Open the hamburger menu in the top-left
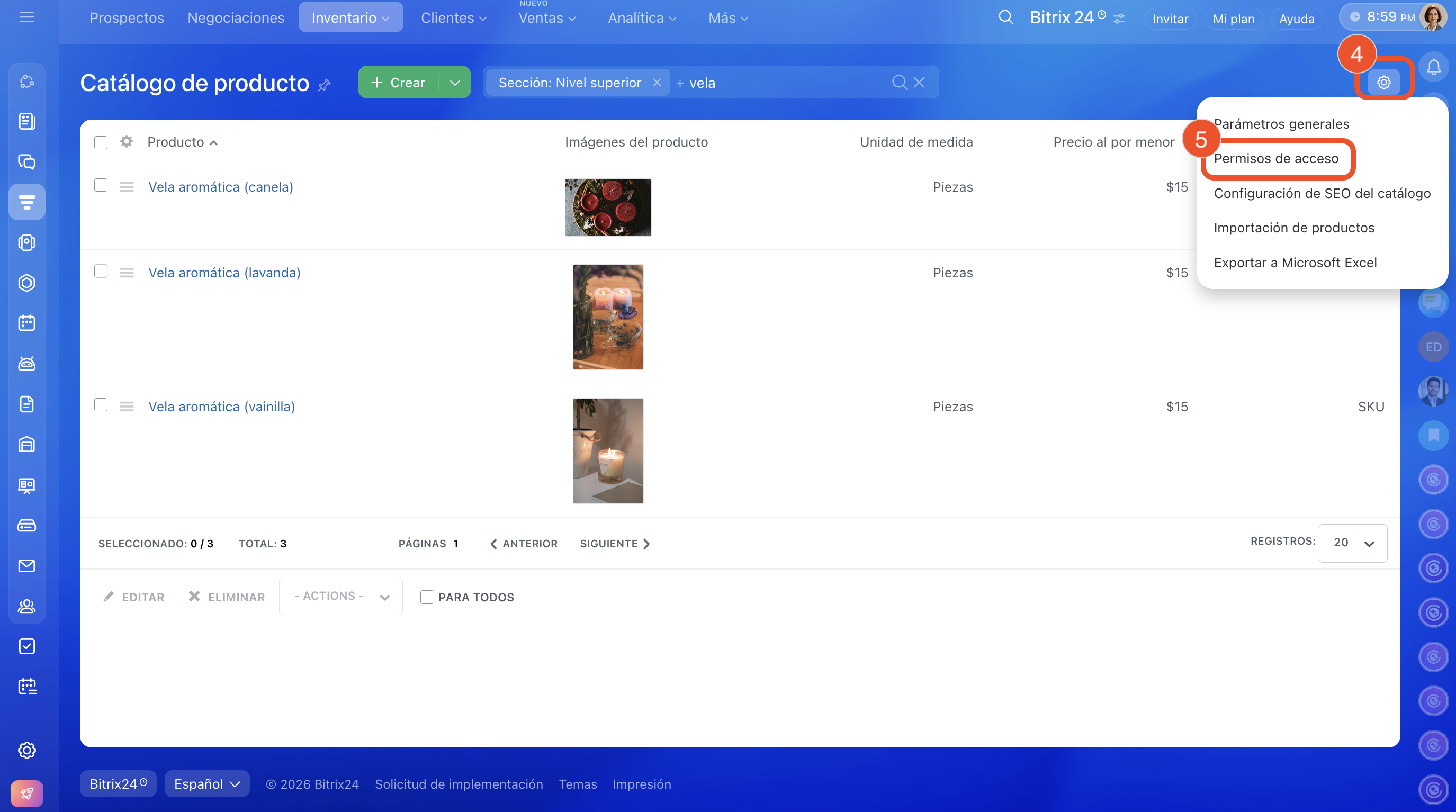The image size is (1456, 812). click(x=26, y=17)
